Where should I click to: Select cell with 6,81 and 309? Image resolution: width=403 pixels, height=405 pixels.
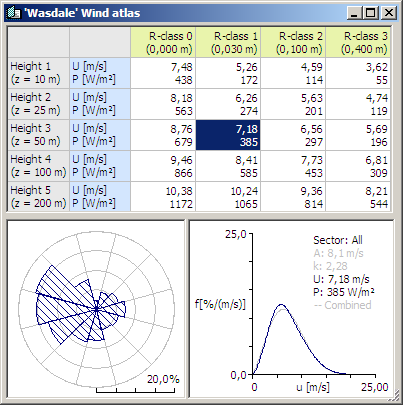[358, 166]
